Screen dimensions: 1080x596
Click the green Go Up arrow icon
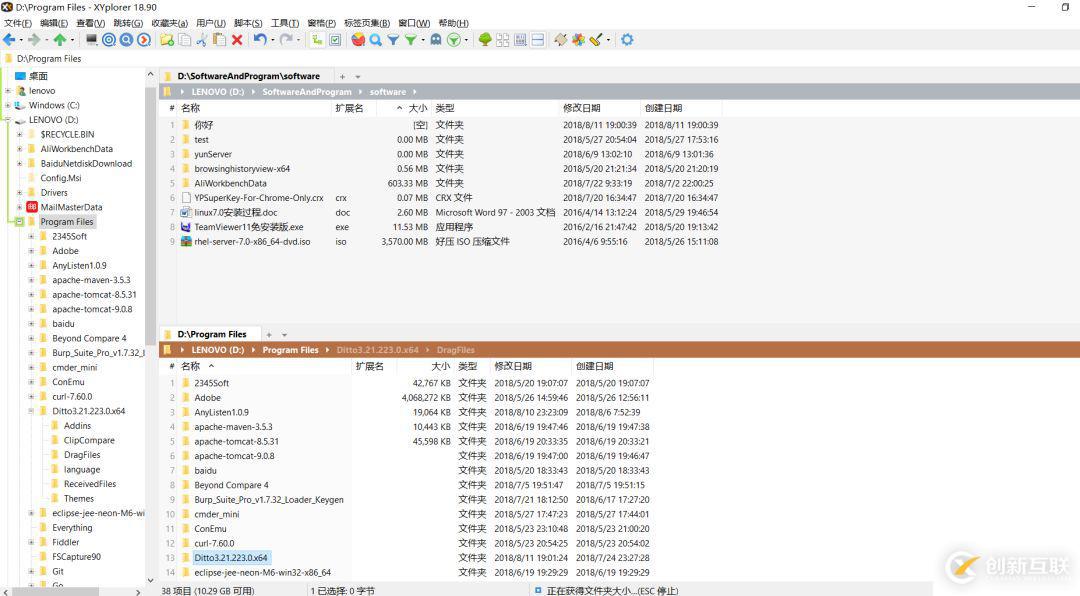(59, 40)
